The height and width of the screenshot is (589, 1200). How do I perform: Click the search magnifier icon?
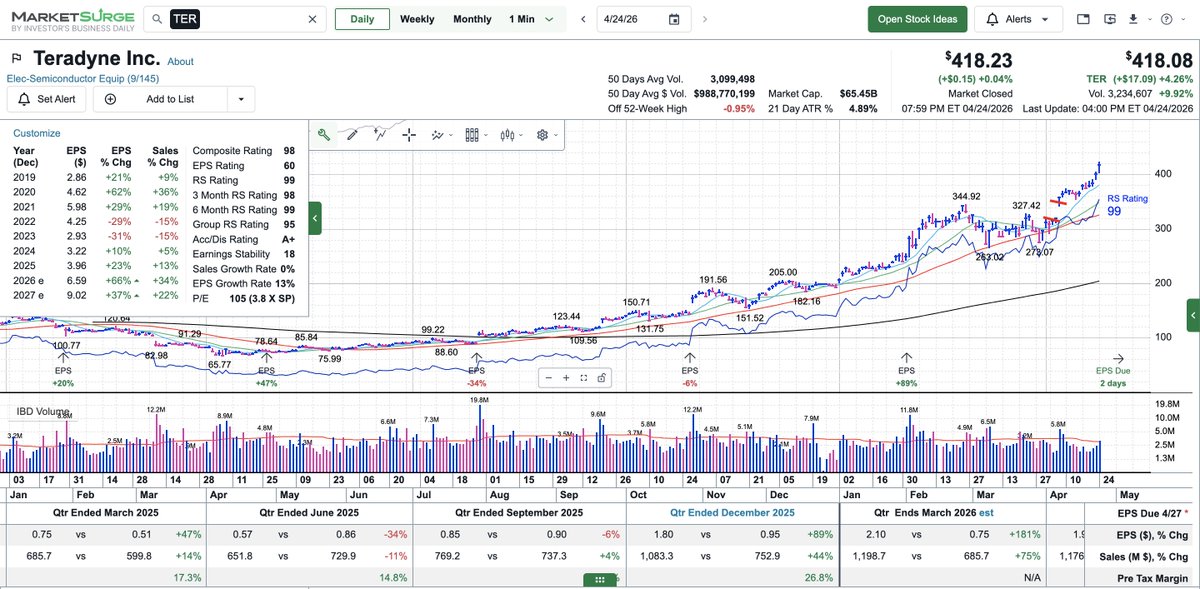click(157, 19)
